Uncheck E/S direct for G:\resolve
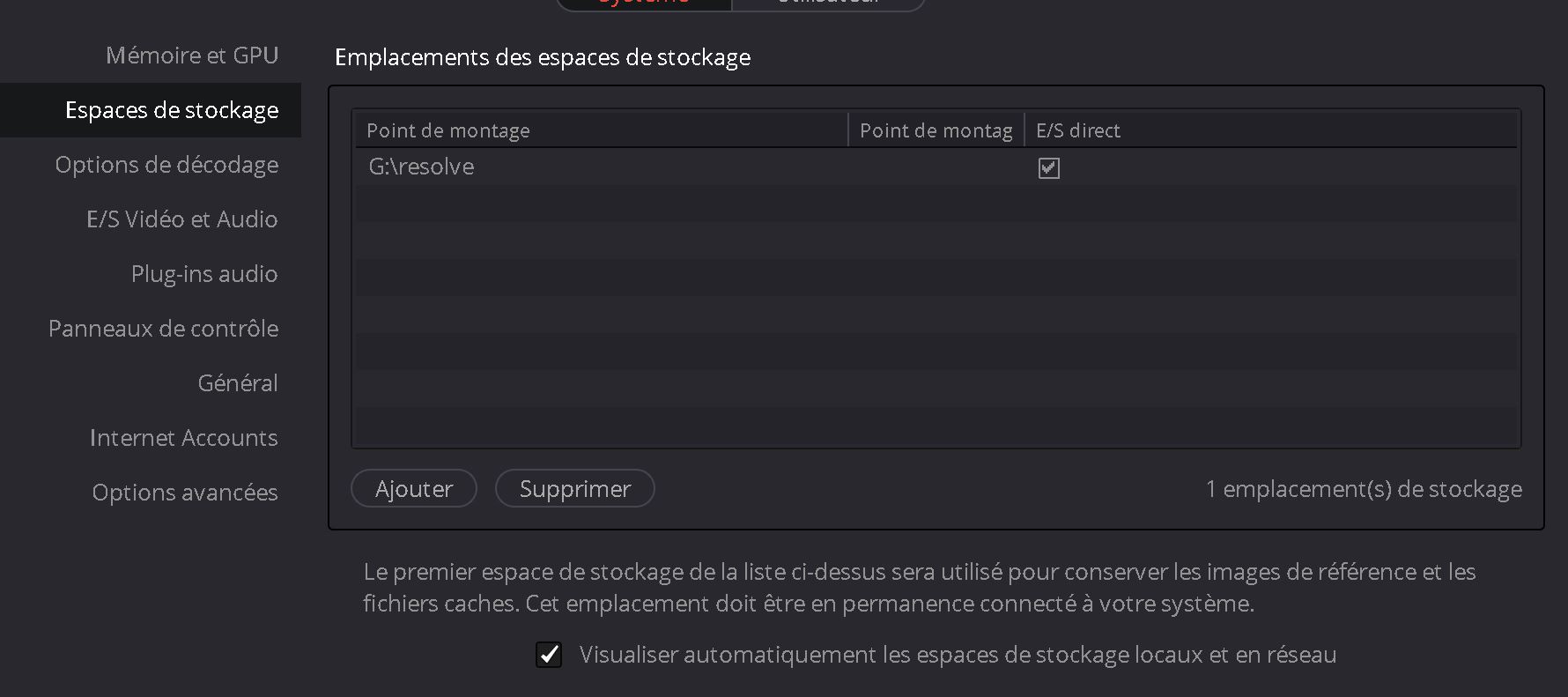Viewport: 1568px width, 697px height. (1048, 167)
